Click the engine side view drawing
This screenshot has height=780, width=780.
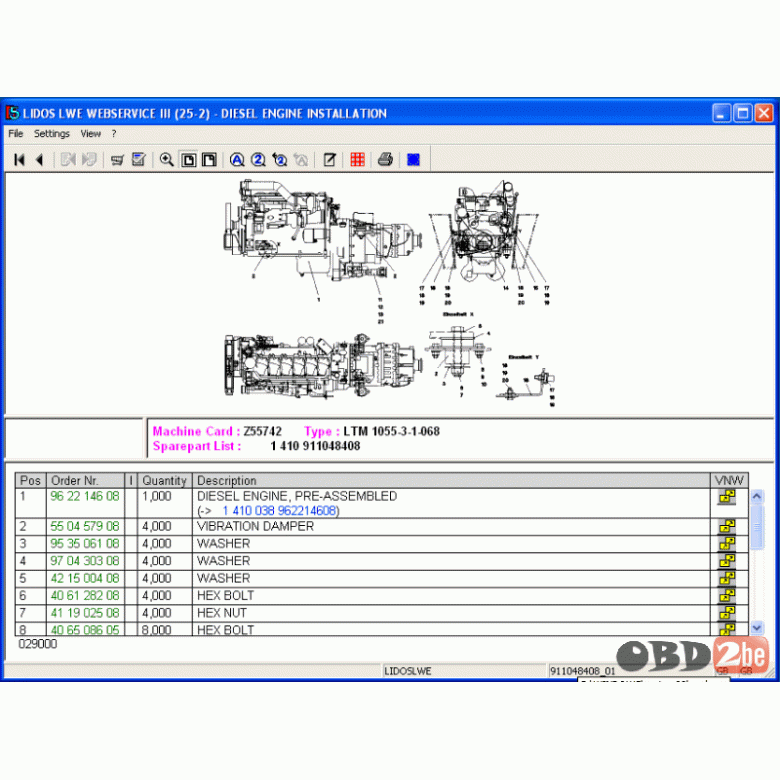(x=322, y=232)
